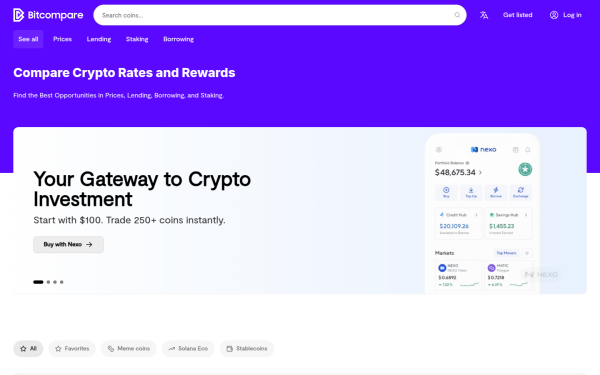Click the Nexo app phone mockup image

coord(483,214)
